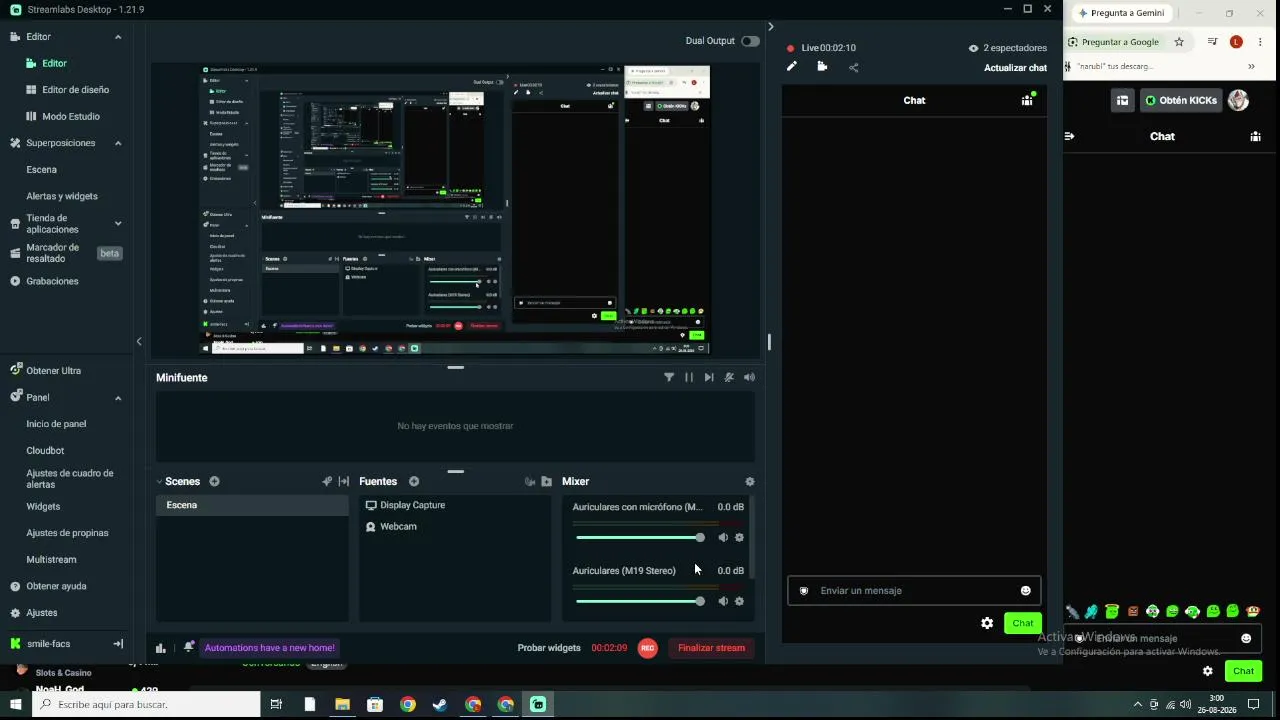Open emoji picker in Streamlabs chat input

1025,591
